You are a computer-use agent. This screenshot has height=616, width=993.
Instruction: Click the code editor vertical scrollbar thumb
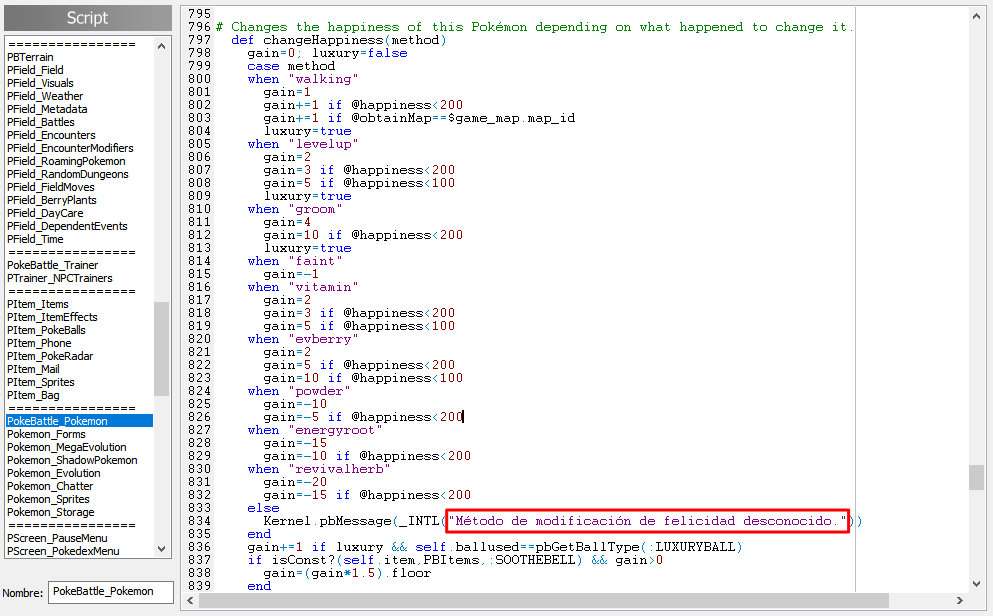point(977,477)
